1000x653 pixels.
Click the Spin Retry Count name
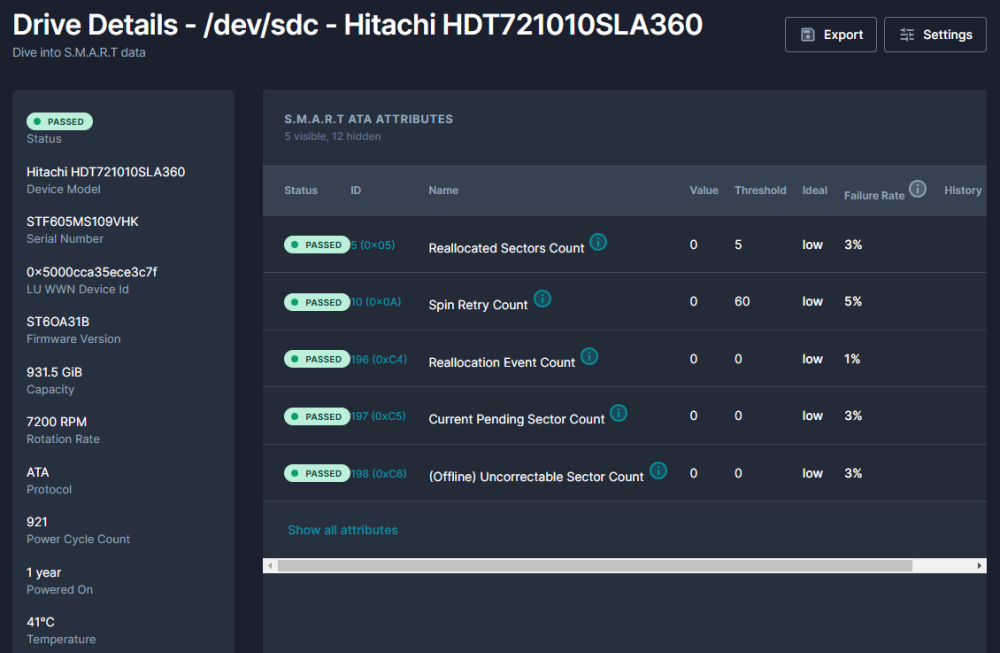click(x=478, y=305)
